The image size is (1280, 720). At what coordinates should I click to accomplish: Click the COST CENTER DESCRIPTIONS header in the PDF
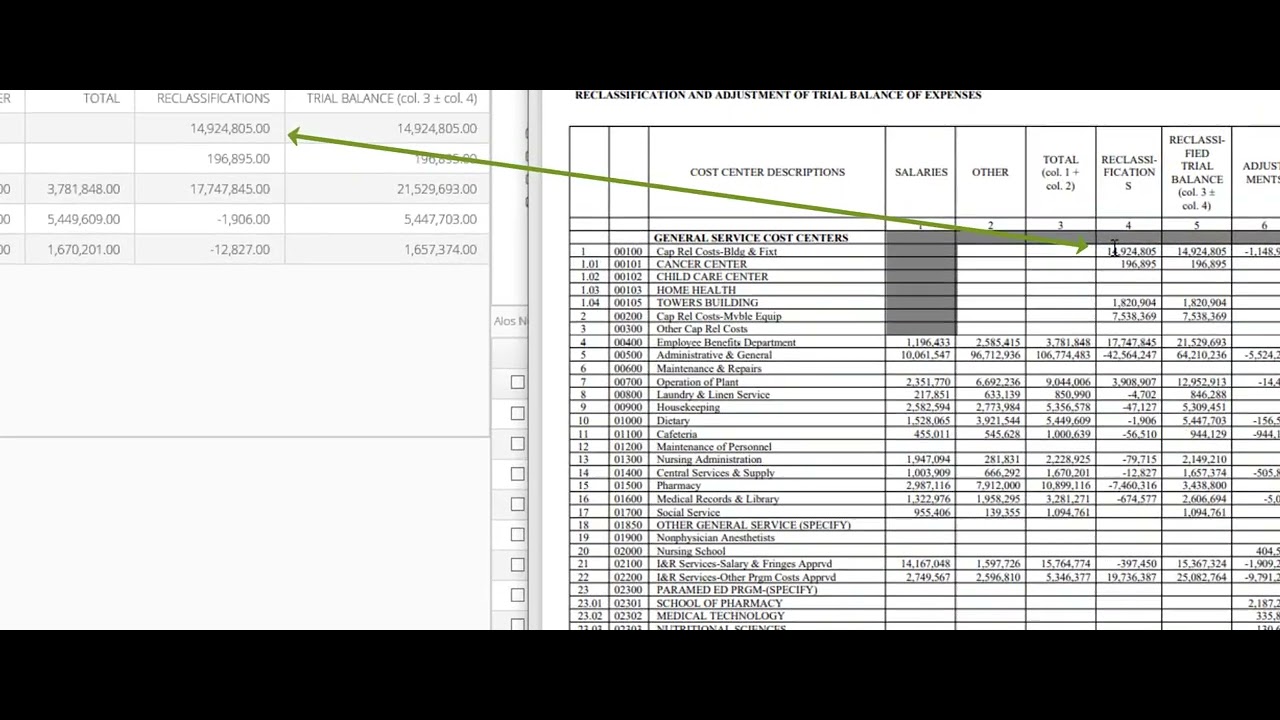(x=767, y=172)
